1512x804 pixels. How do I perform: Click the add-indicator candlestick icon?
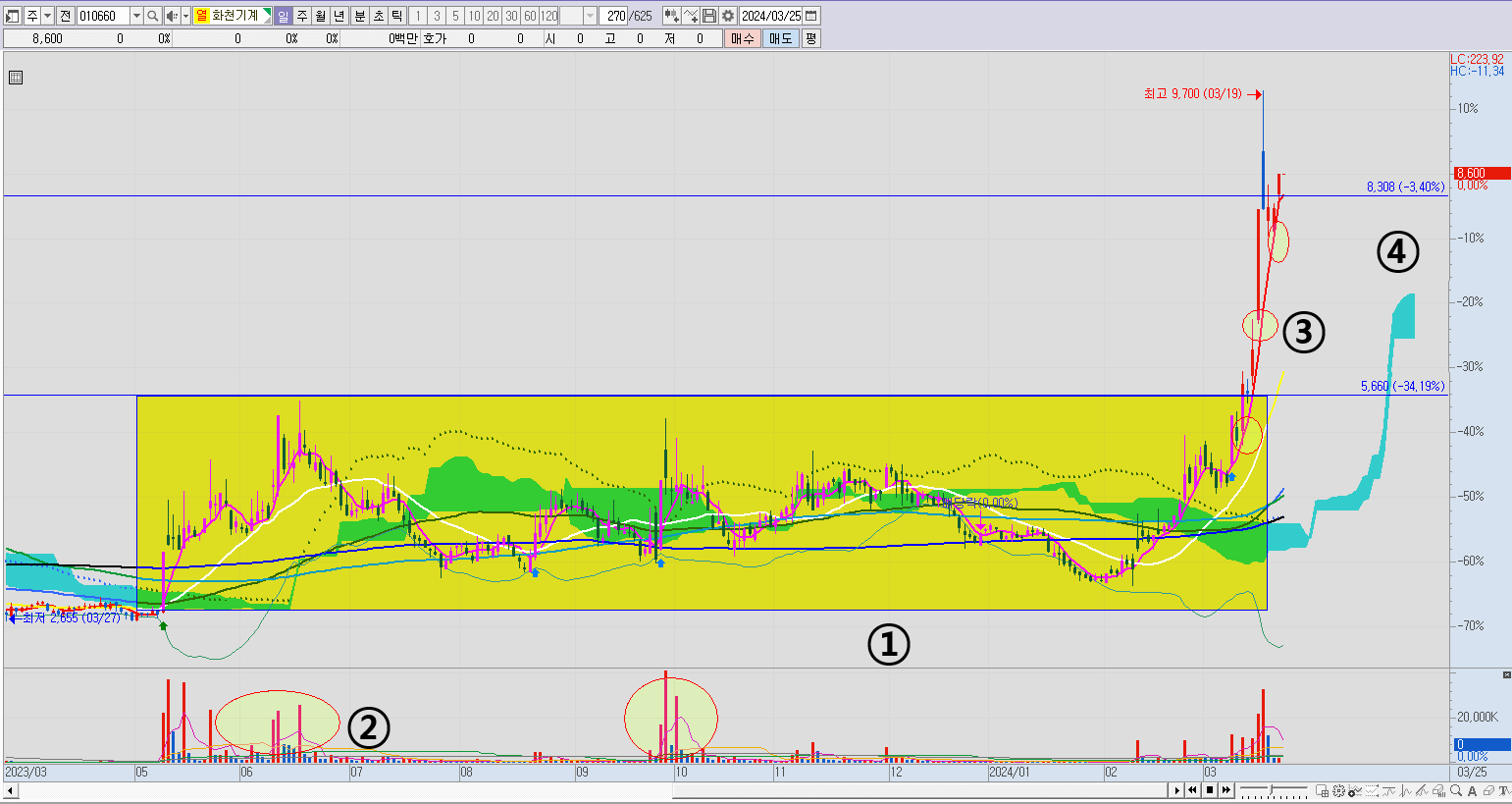click(671, 16)
